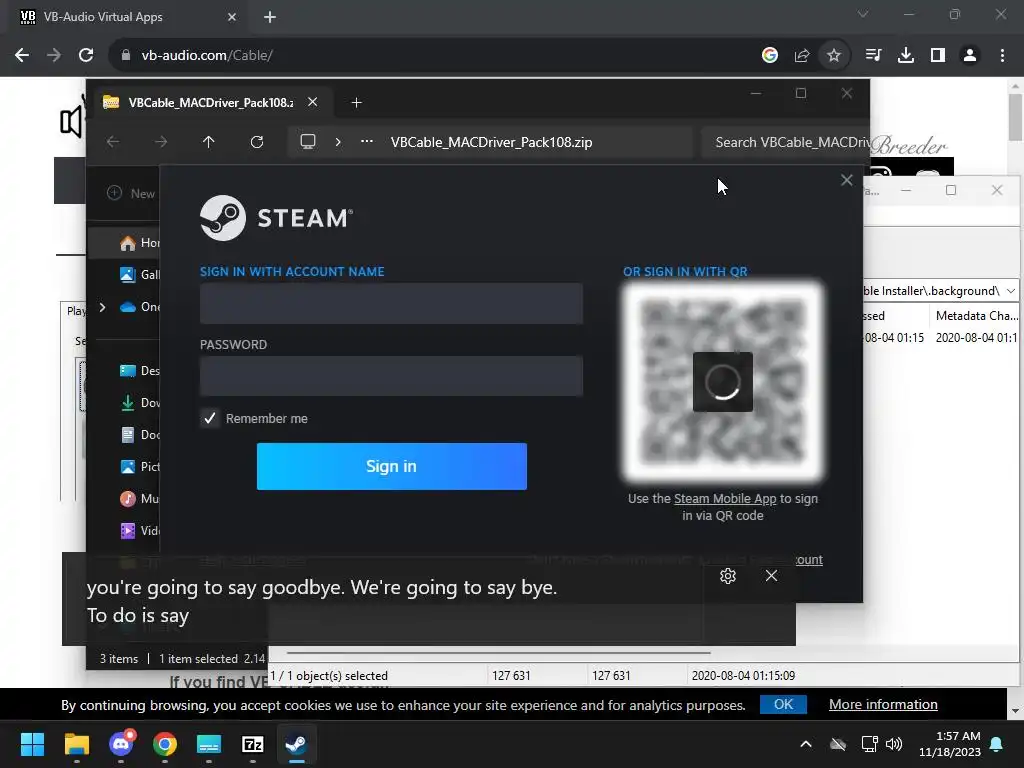Open Chrome downloads icon
1024x768 pixels.
[905, 56]
